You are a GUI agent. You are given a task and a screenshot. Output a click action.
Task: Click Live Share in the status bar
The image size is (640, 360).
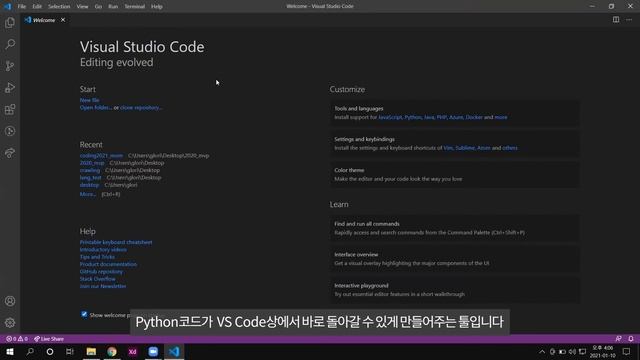click(49, 339)
